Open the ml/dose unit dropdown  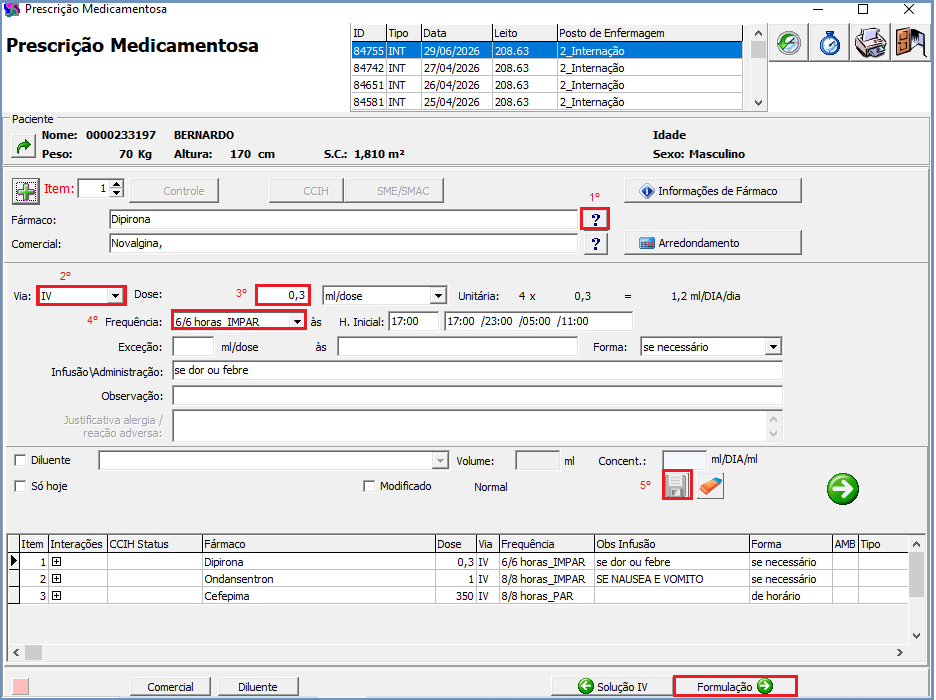[x=438, y=296]
